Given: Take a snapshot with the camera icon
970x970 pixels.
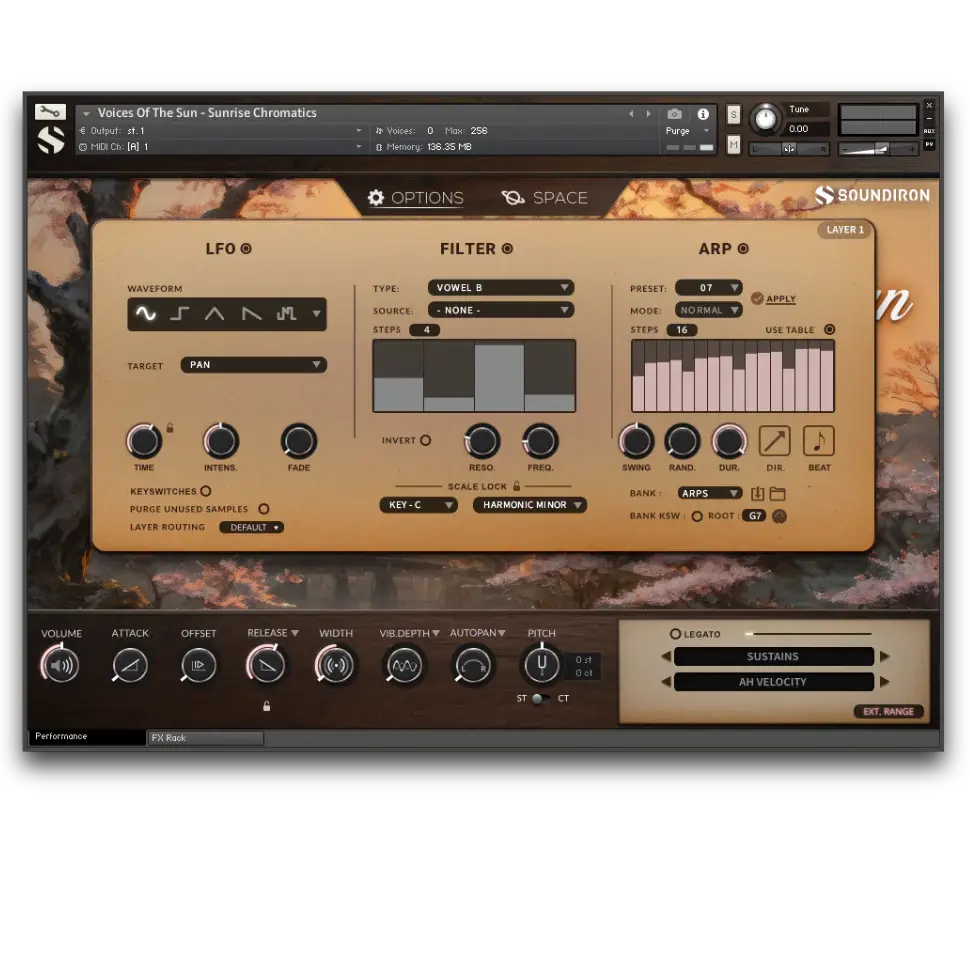Looking at the screenshot, I should [675, 114].
